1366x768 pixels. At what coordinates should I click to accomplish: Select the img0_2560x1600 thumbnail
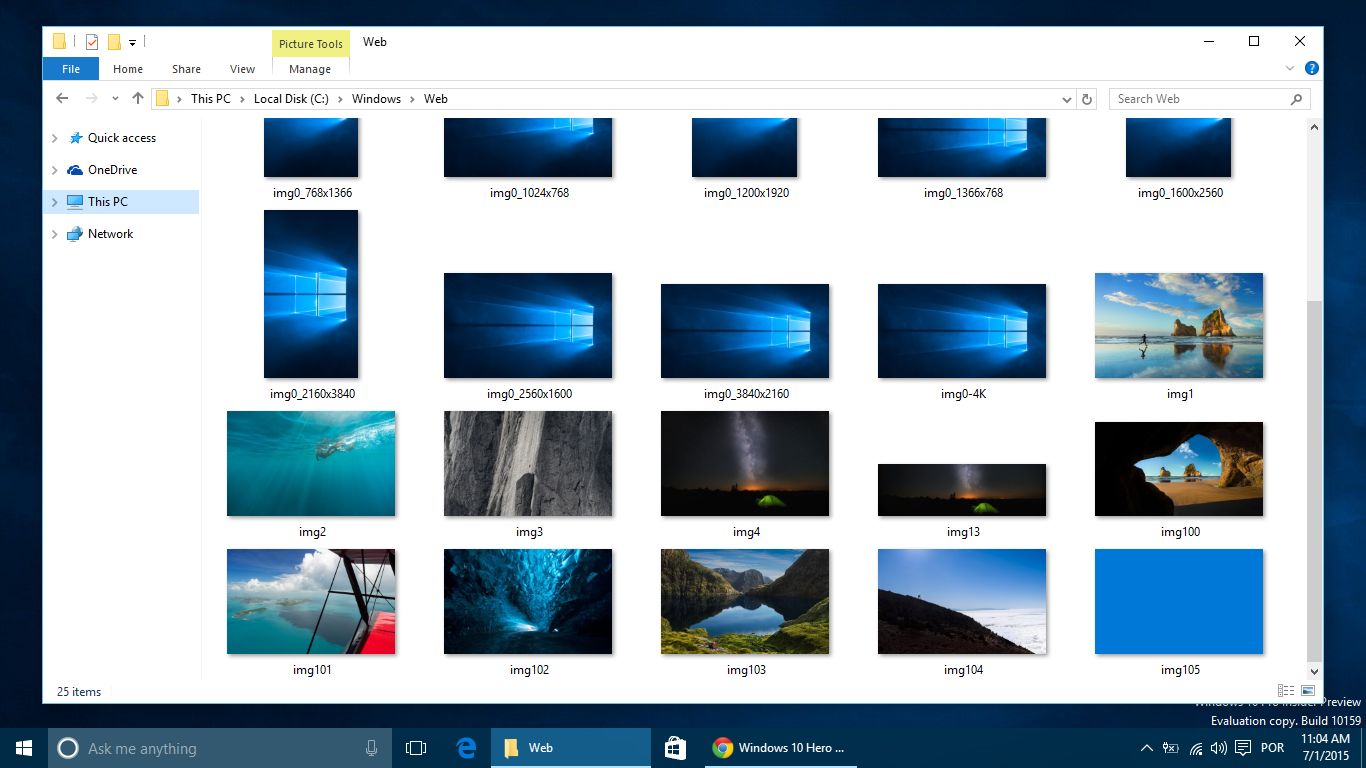[x=528, y=326]
